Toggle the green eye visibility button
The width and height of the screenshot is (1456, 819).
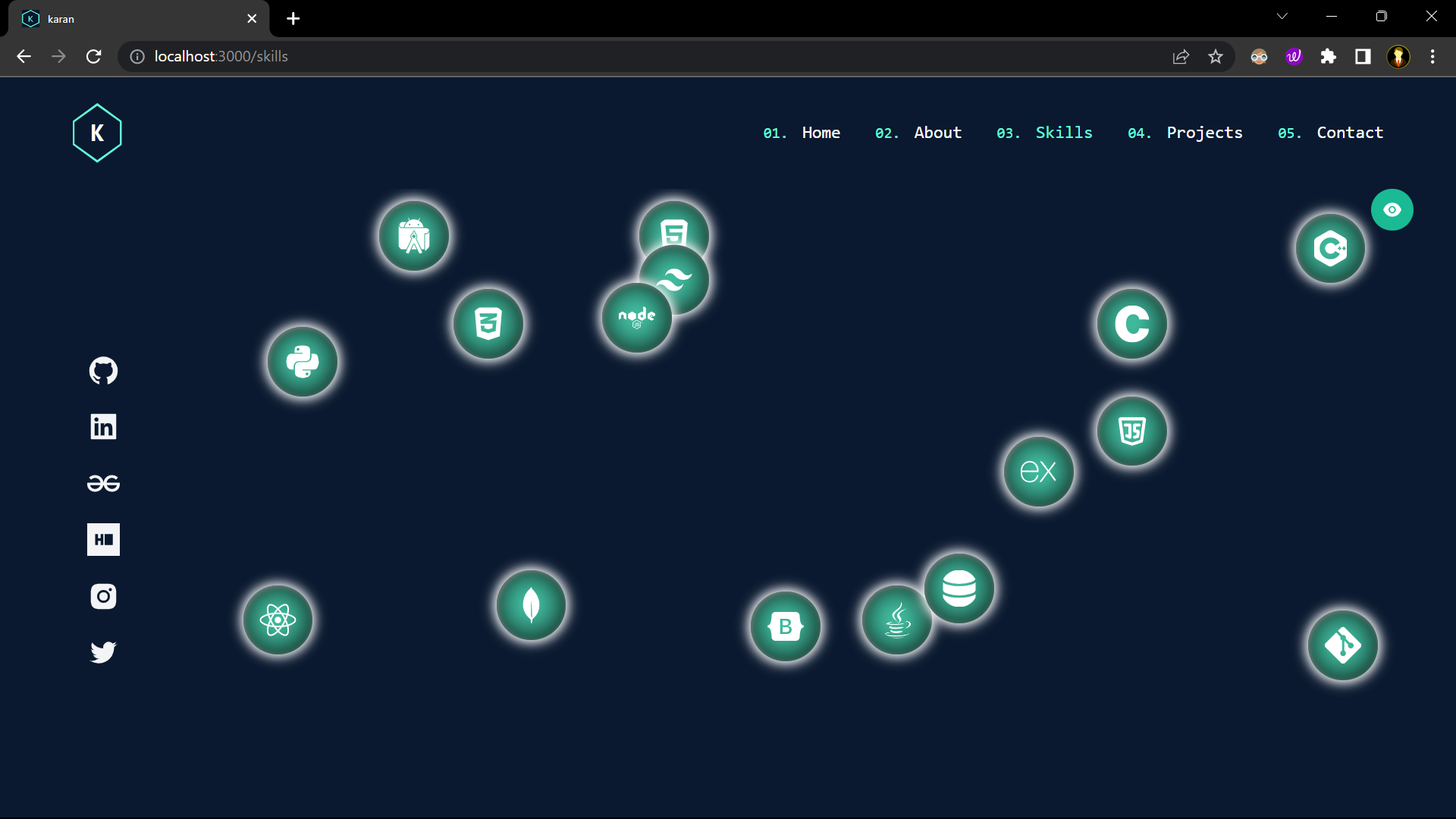[1392, 209]
